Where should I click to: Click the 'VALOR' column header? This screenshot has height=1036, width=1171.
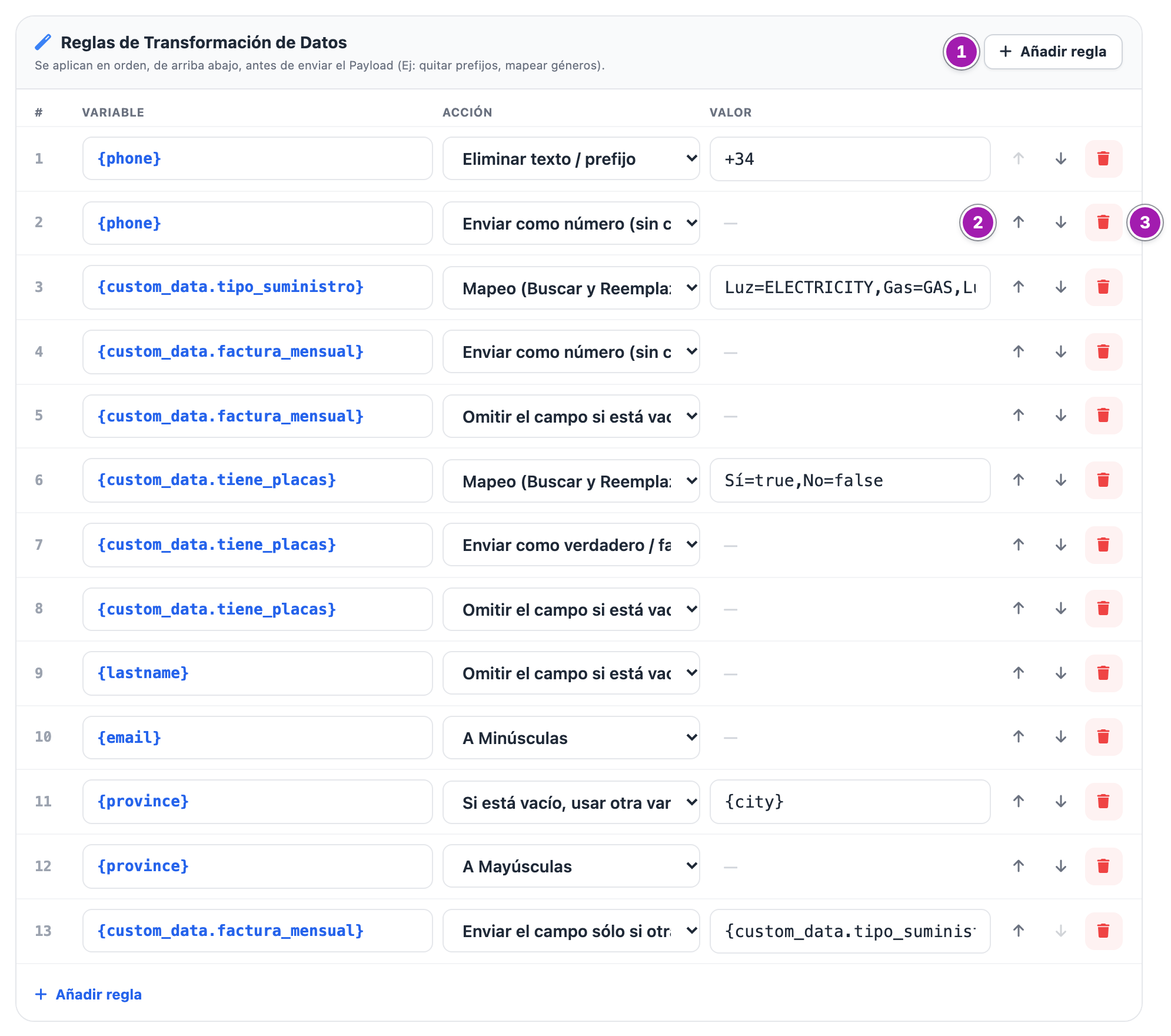(730, 112)
